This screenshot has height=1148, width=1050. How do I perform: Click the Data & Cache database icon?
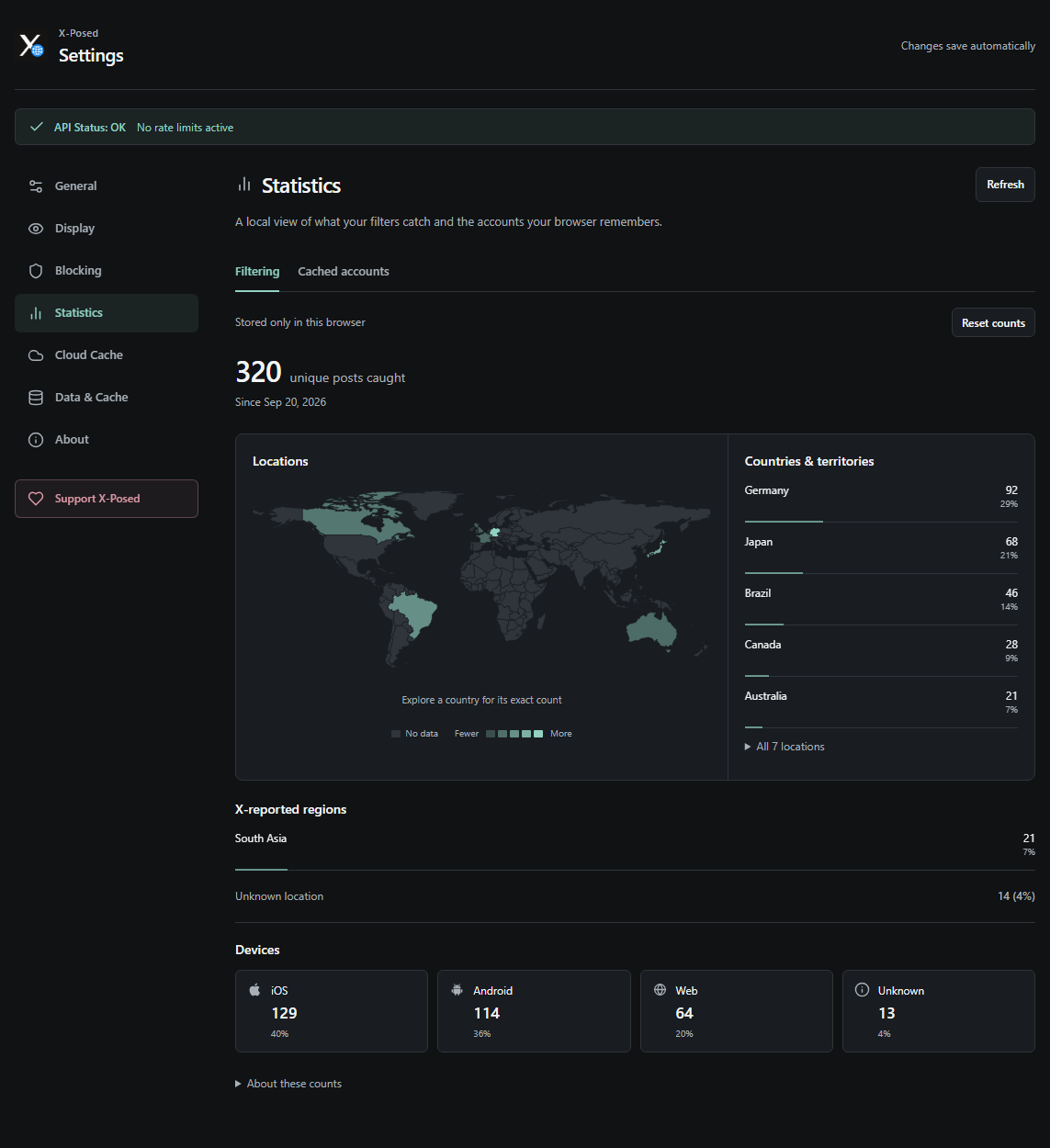36,398
